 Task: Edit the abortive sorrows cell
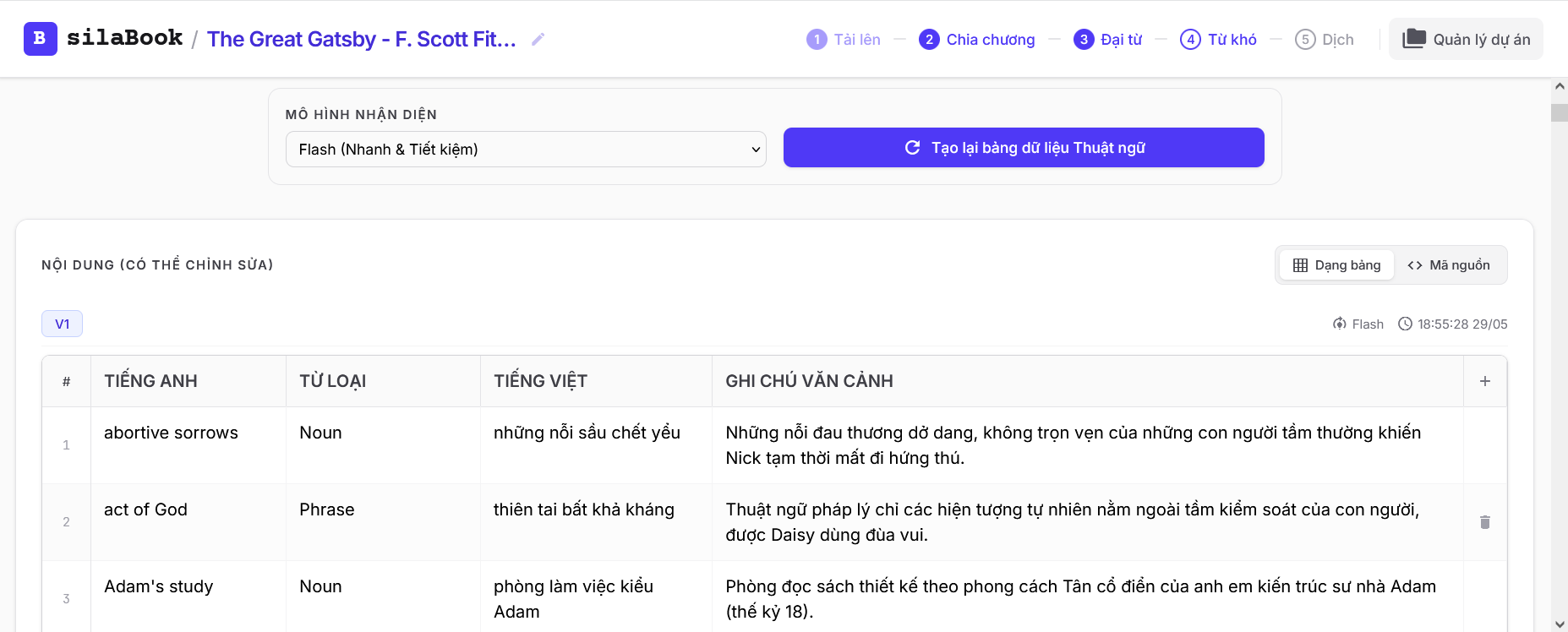(x=188, y=445)
